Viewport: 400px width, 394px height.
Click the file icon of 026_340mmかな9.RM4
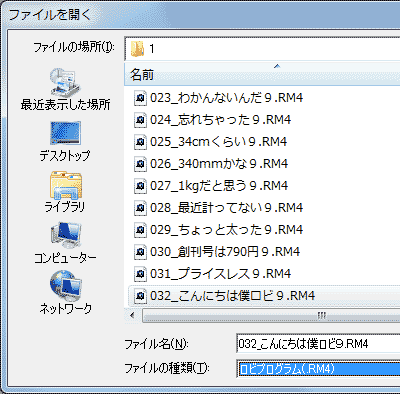tap(140, 164)
